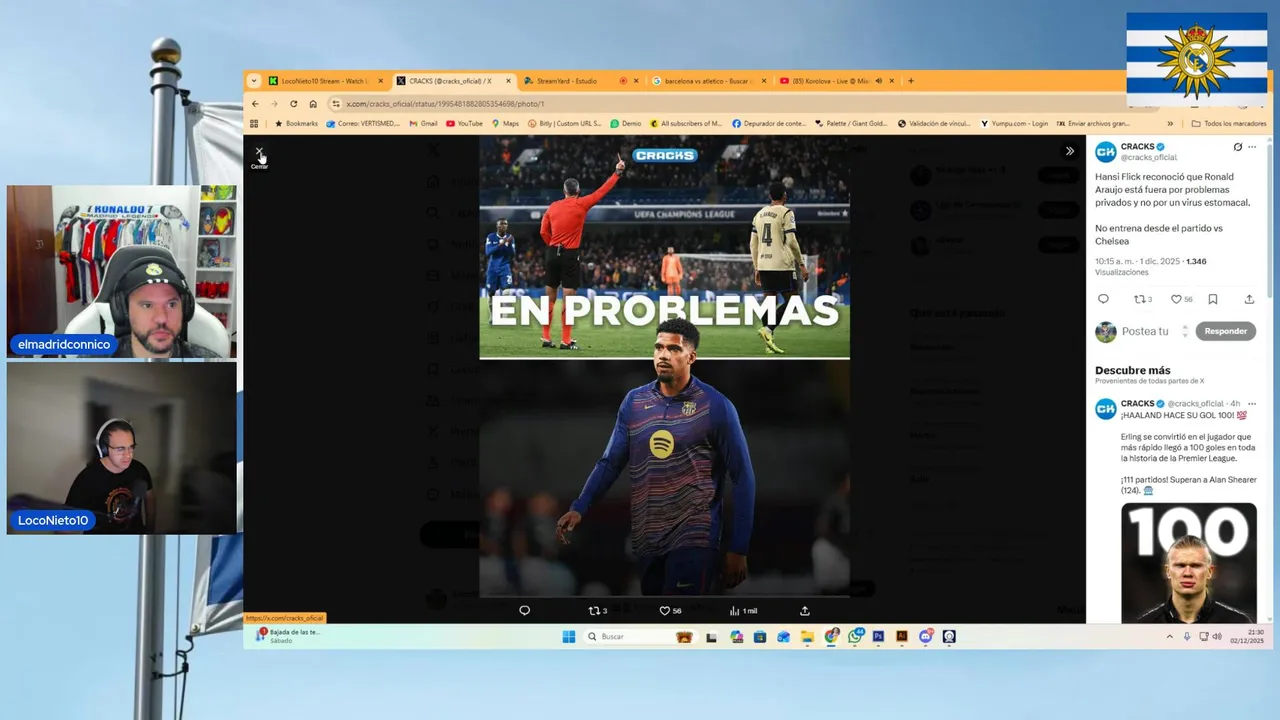Open WhatsApp from the taskbar
The height and width of the screenshot is (720, 1280).
856,637
